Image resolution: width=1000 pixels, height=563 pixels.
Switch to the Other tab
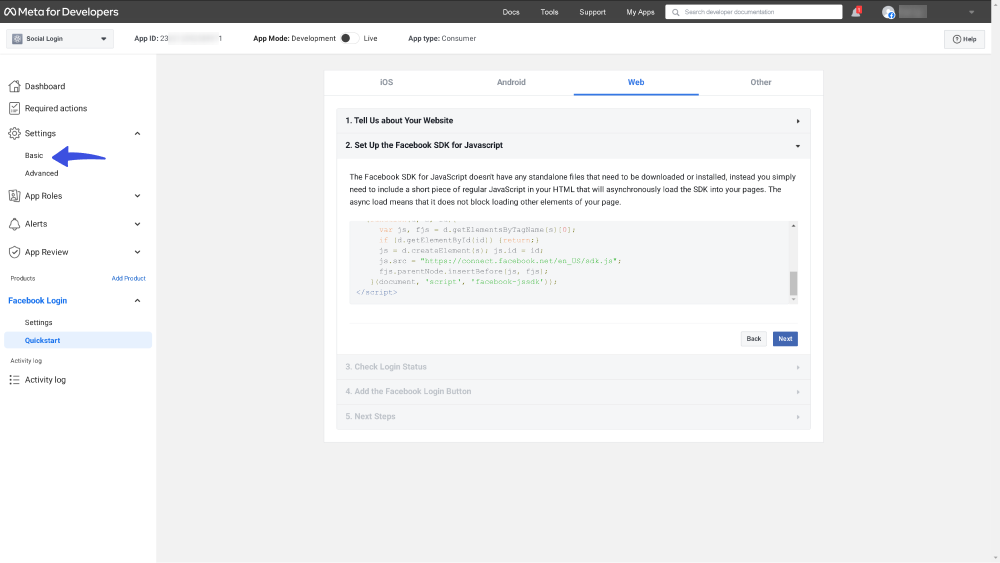(x=761, y=82)
